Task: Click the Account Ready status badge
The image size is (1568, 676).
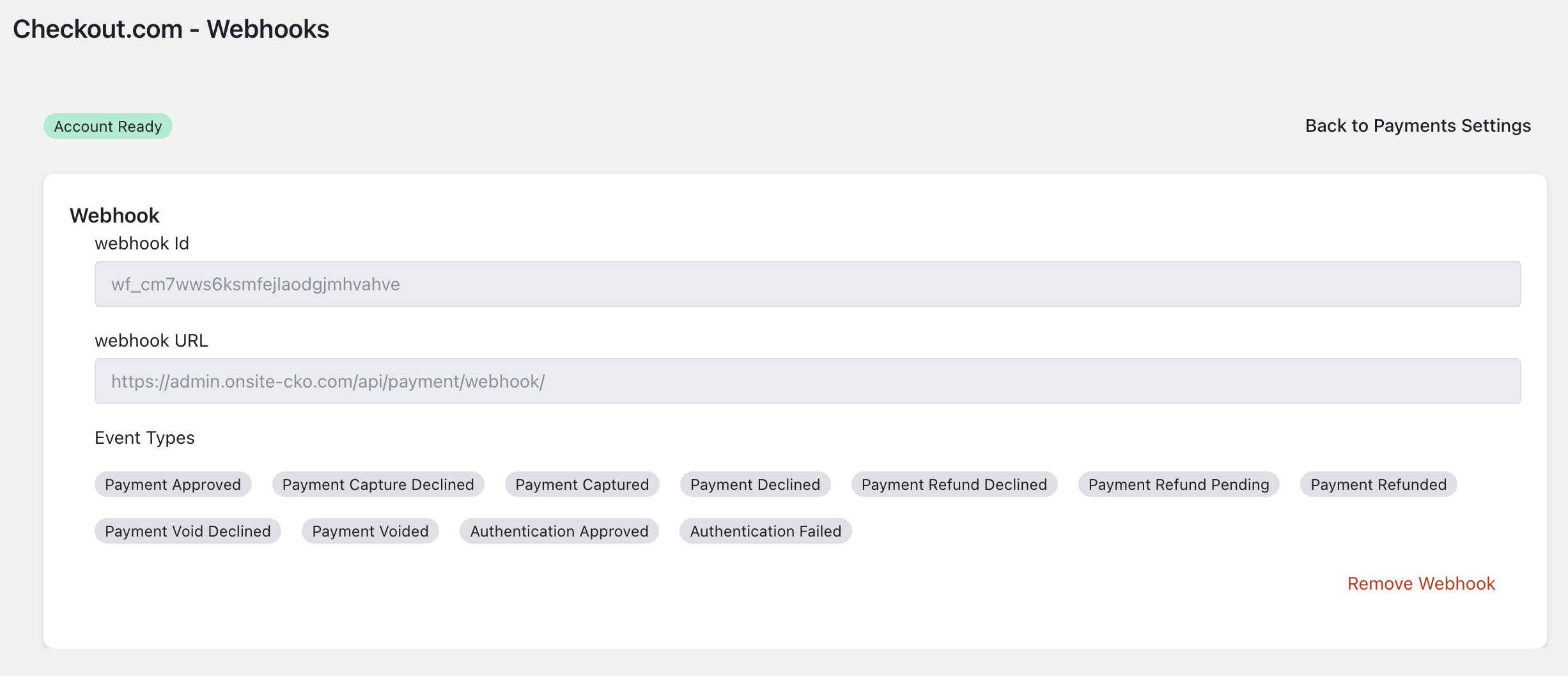Action: click(x=107, y=126)
